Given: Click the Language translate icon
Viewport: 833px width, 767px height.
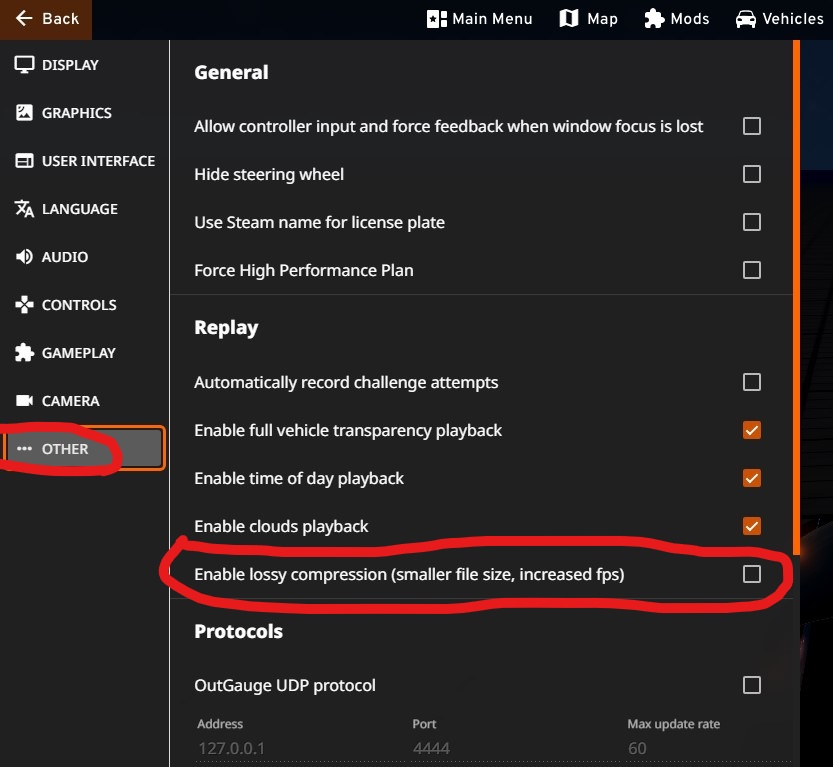Looking at the screenshot, I should coord(24,209).
